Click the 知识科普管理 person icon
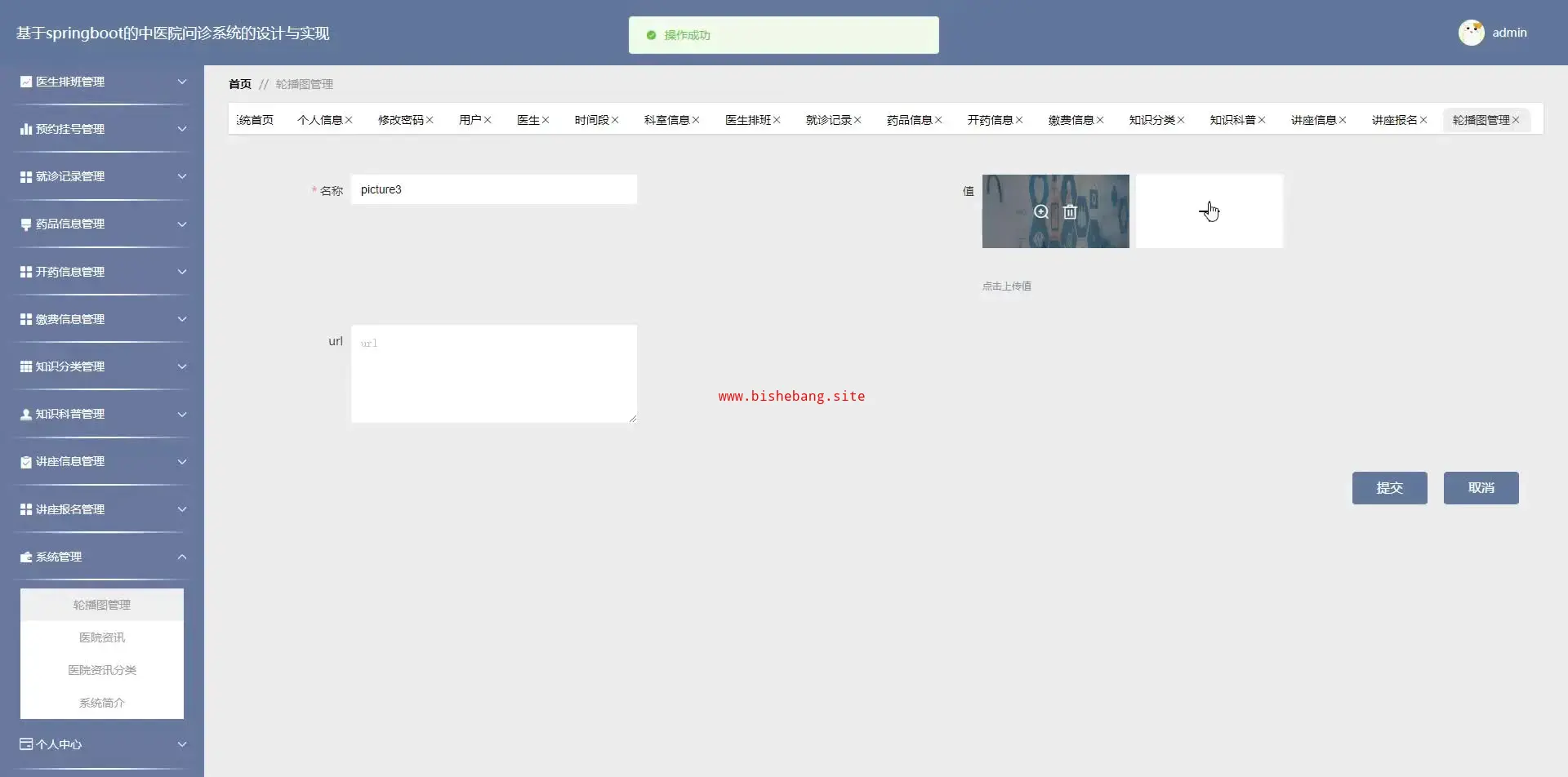 (x=26, y=415)
